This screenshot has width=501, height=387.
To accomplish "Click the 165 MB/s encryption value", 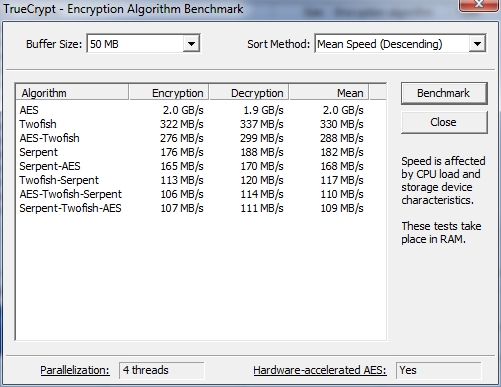I will (x=182, y=166).
